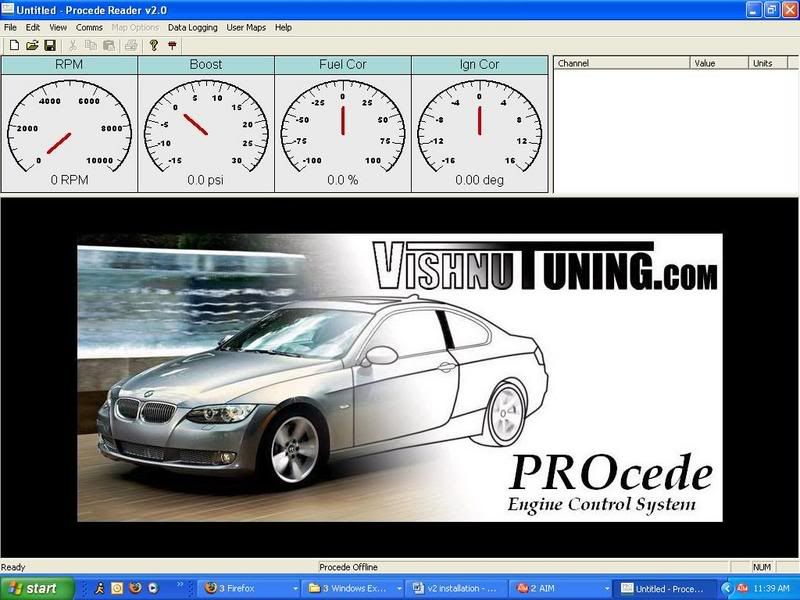Click the 11:39 AM system clock
800x600 pixels.
[x=771, y=588]
